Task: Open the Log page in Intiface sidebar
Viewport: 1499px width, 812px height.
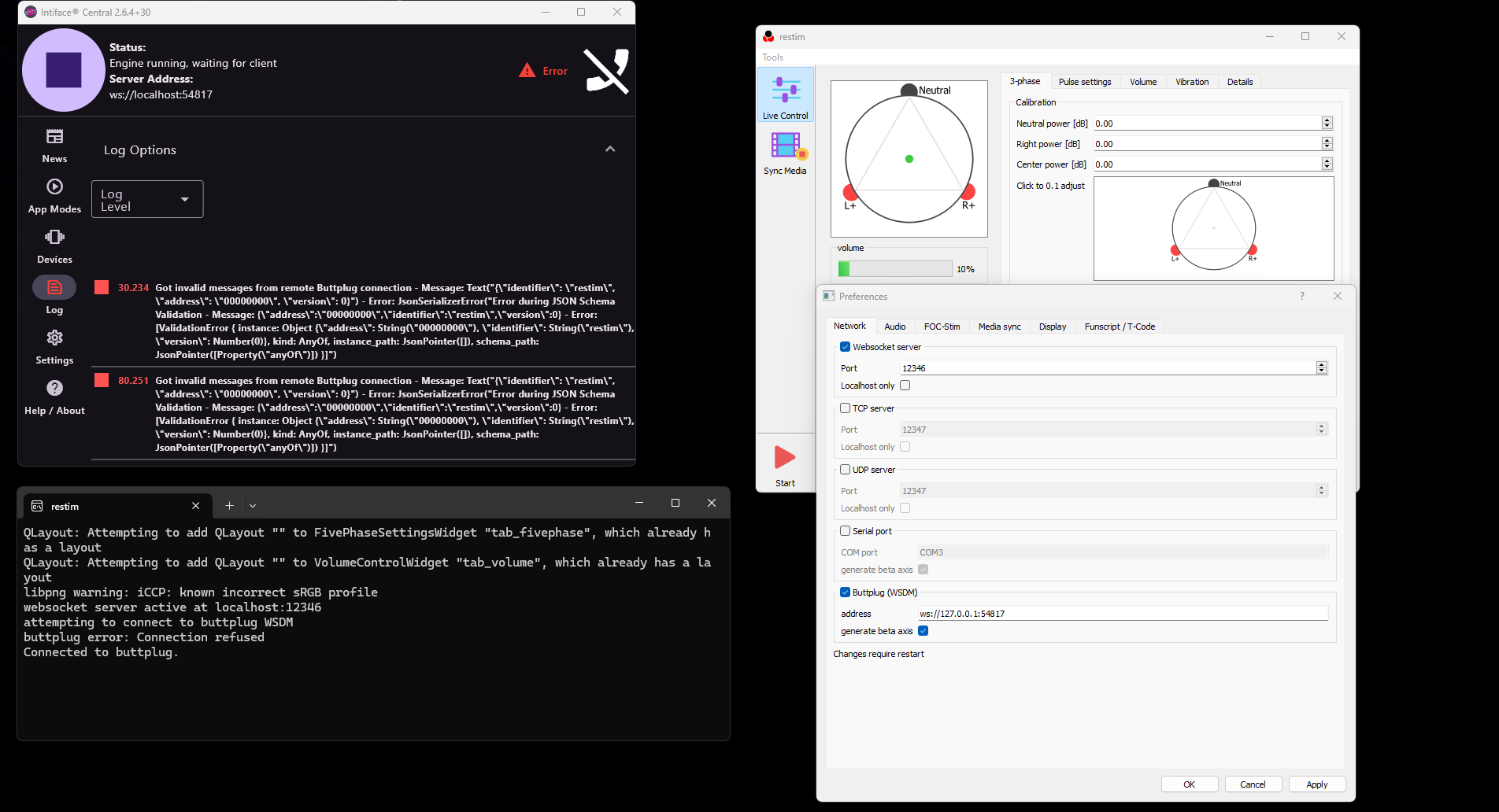Action: pyautogui.click(x=54, y=297)
